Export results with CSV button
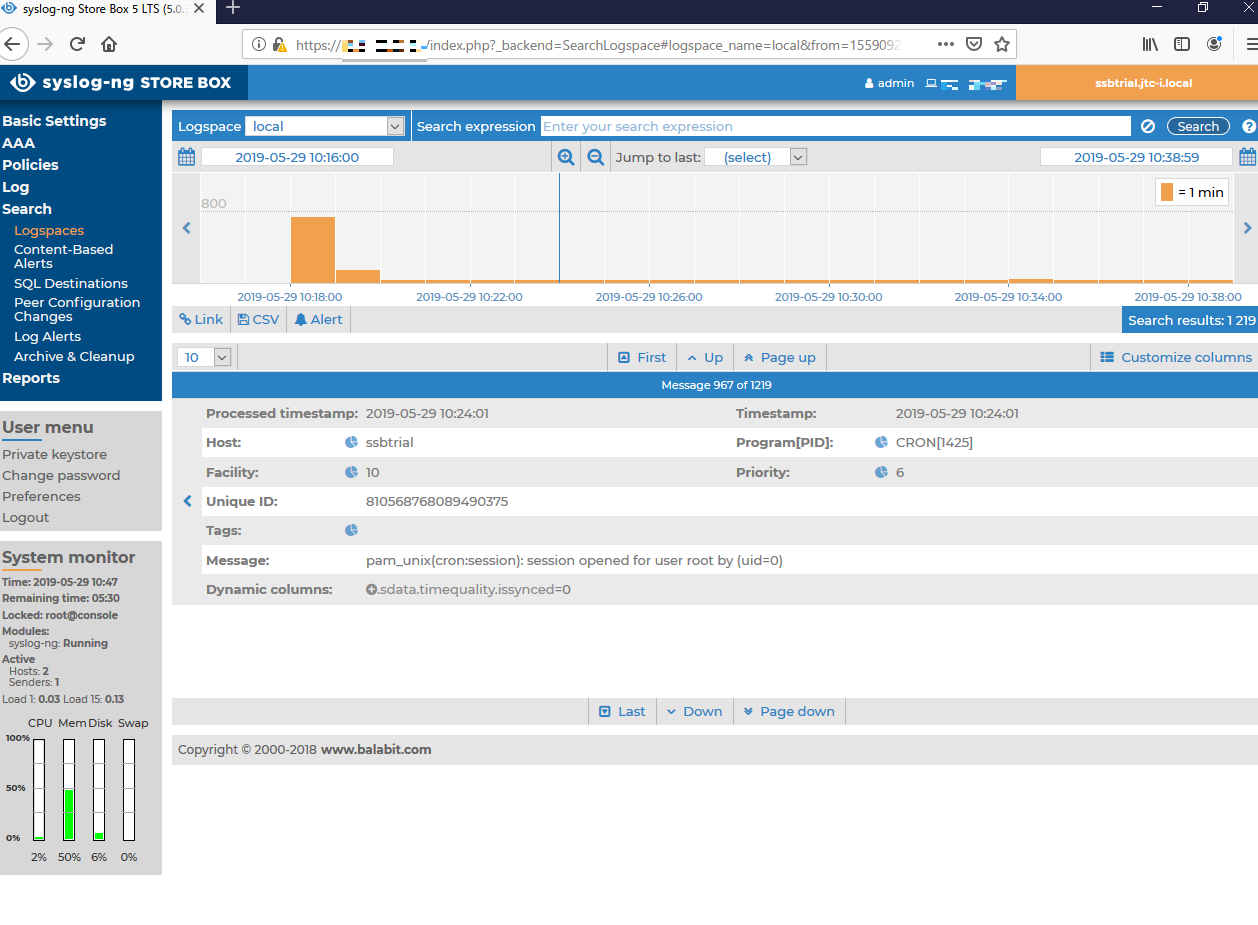The image size is (1258, 925). click(258, 320)
